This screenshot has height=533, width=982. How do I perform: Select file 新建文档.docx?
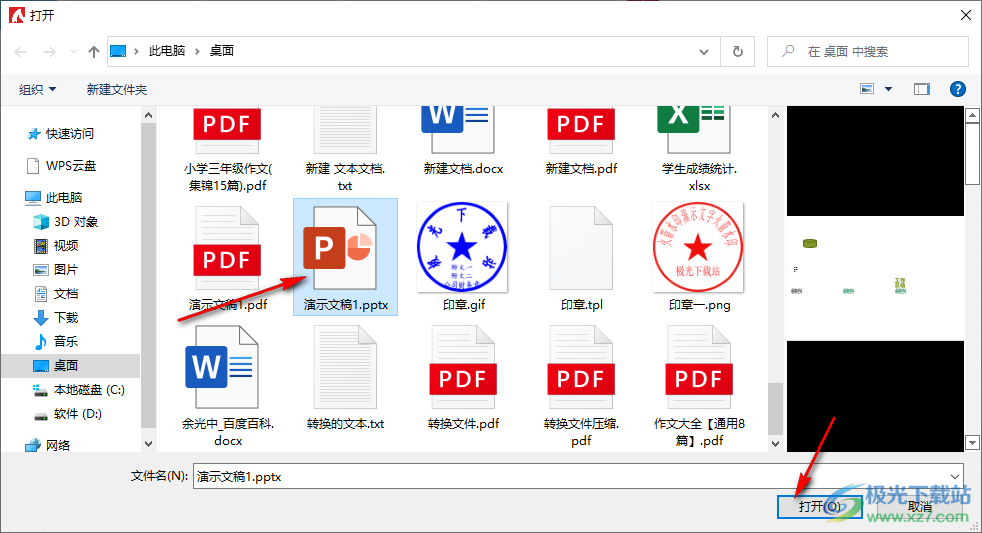coord(463,141)
